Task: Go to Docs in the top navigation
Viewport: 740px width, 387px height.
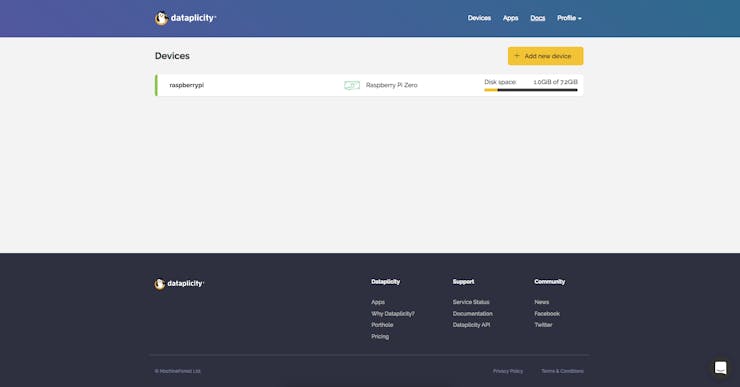Action: click(538, 18)
